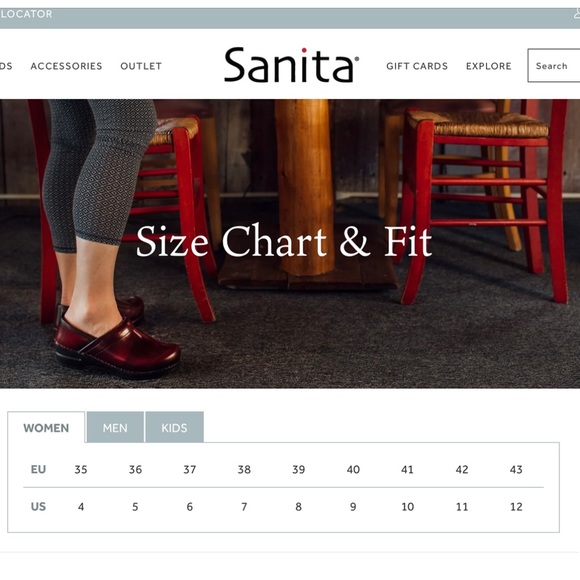Image resolution: width=580 pixels, height=580 pixels.
Task: Switch to the MEN size tab
Action: (x=115, y=428)
